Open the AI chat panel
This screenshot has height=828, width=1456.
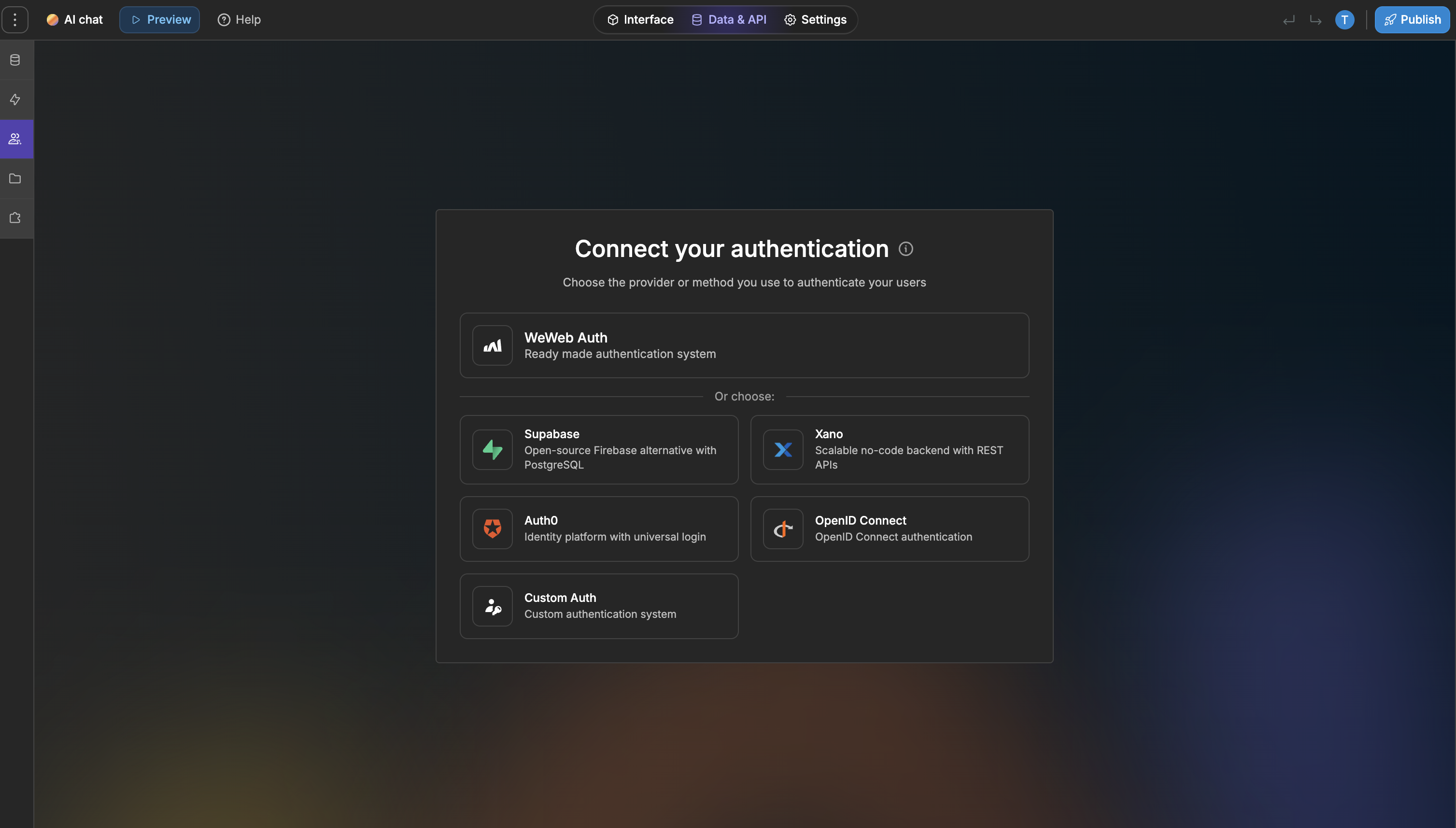click(x=74, y=20)
